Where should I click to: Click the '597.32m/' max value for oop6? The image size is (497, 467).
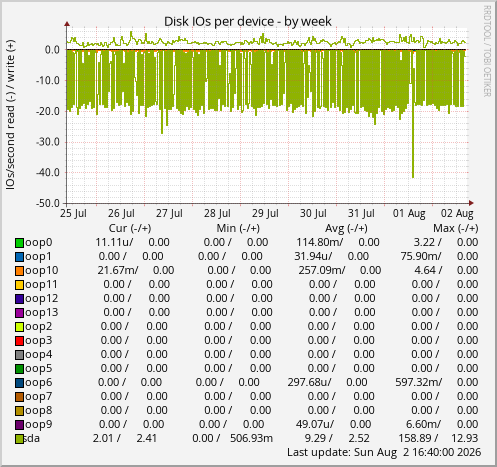[x=419, y=382]
